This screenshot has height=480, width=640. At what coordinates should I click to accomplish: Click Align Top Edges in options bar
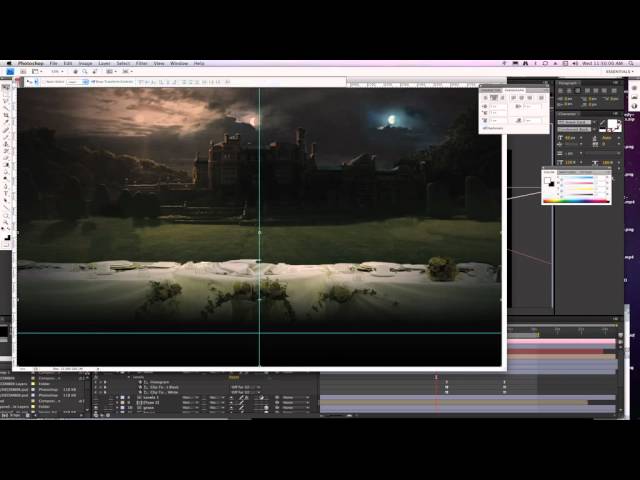coord(141,82)
